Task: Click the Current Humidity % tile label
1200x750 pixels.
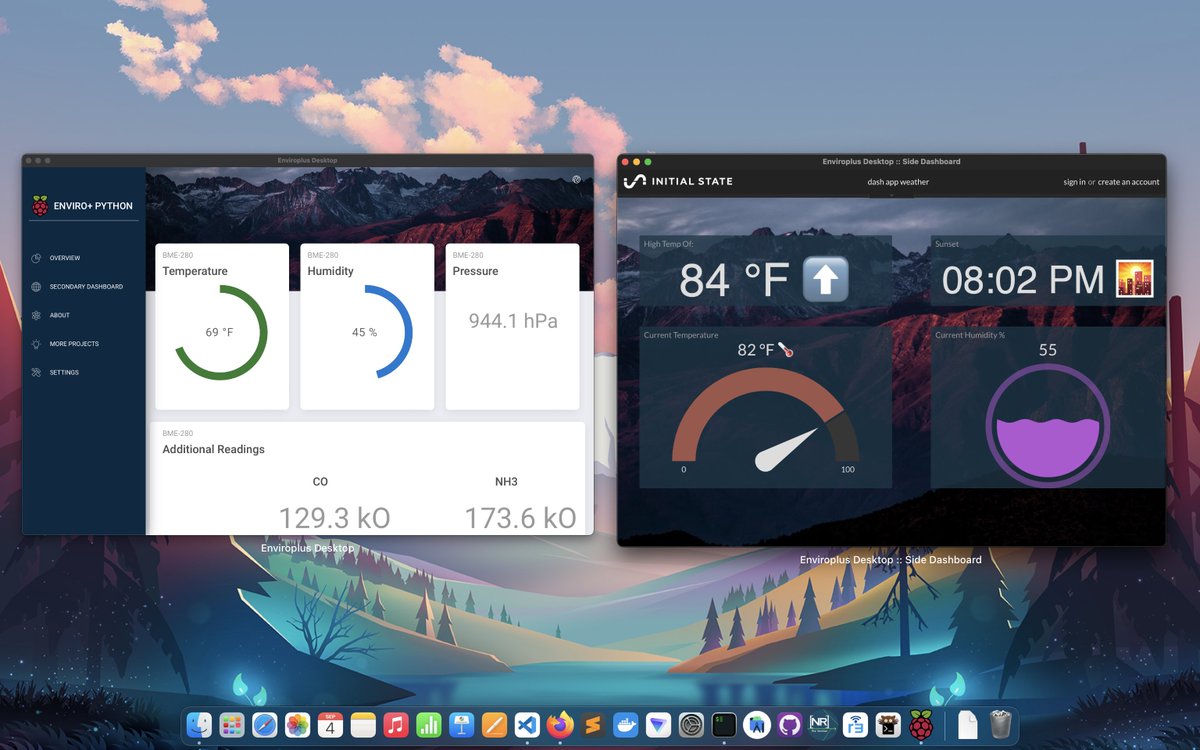Action: coord(970,335)
